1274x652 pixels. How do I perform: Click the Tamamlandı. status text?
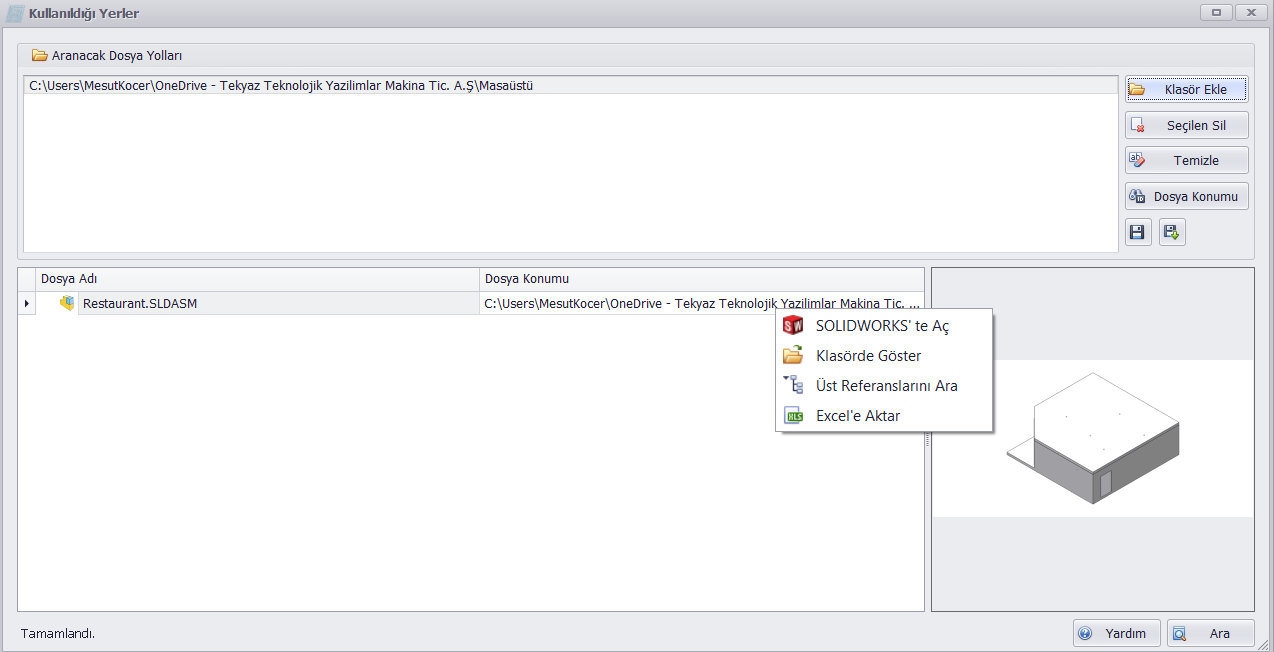58,633
